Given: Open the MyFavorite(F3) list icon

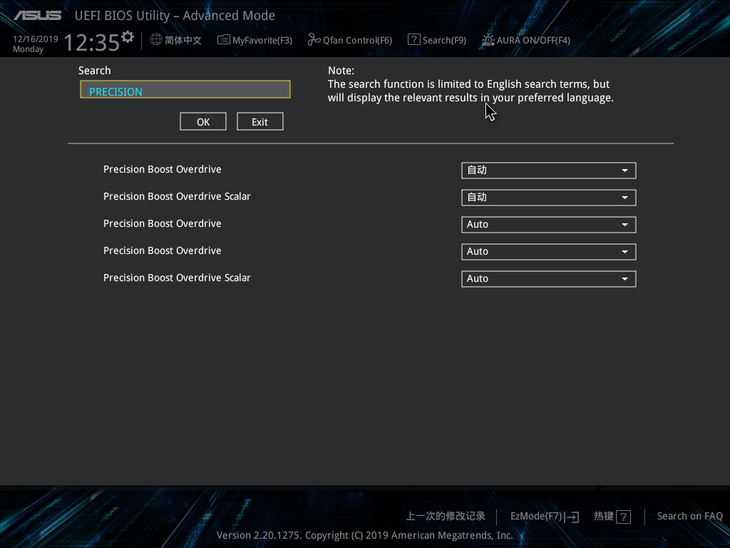Looking at the screenshot, I should (223, 40).
